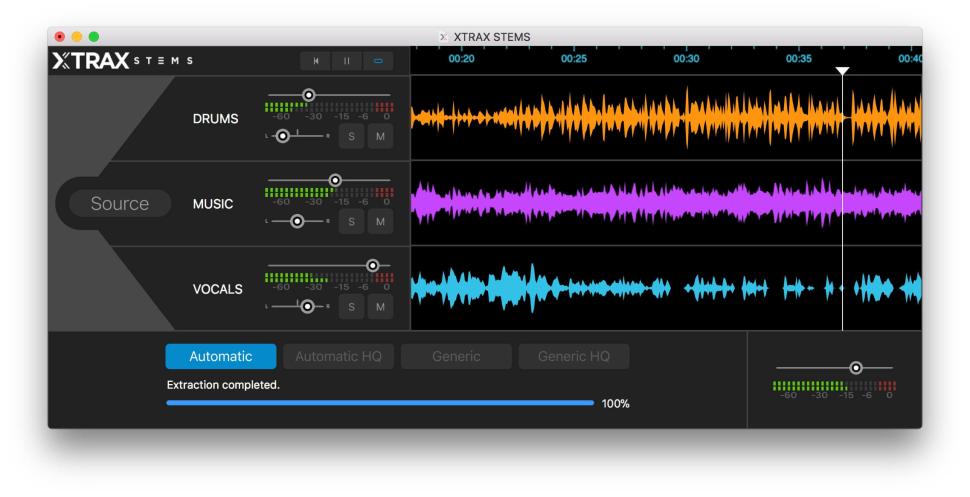This screenshot has width=970, height=497.
Task: Mute the MUSIC track
Action: 380,221
